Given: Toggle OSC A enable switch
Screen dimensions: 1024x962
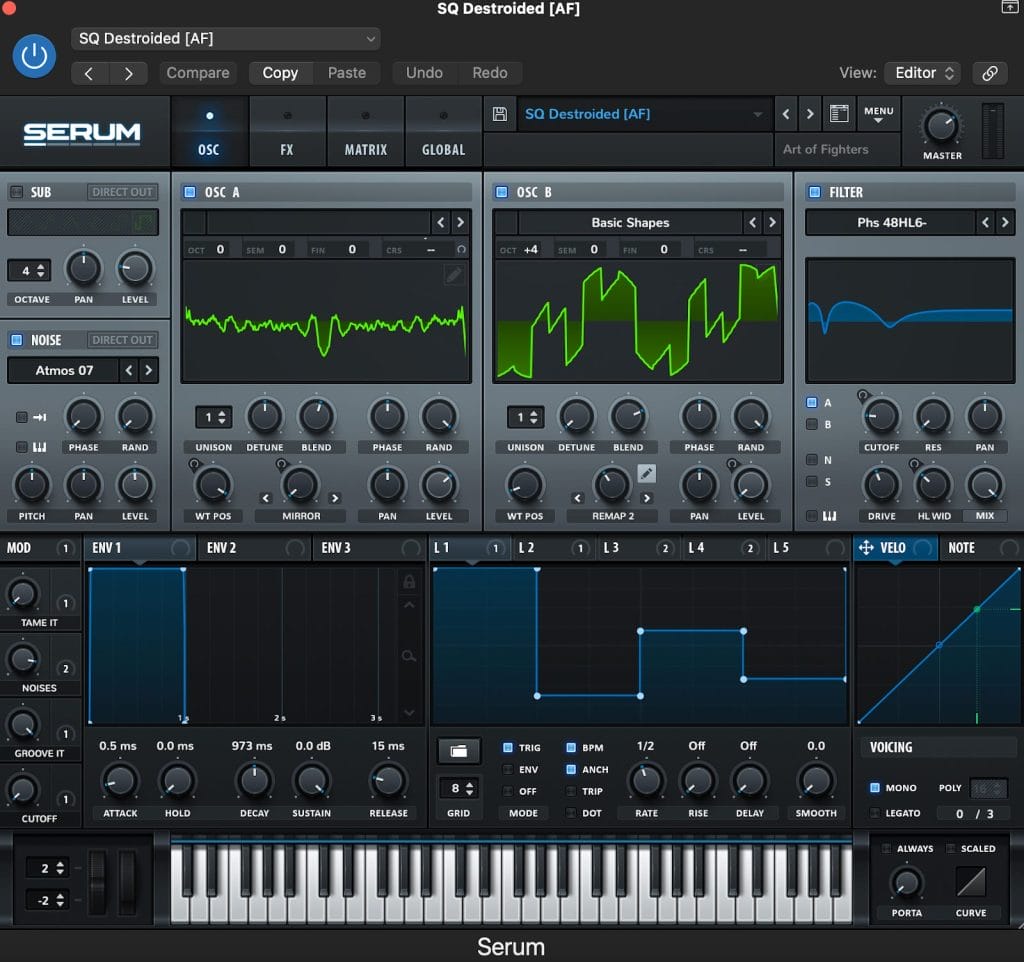Looking at the screenshot, I should (x=190, y=191).
